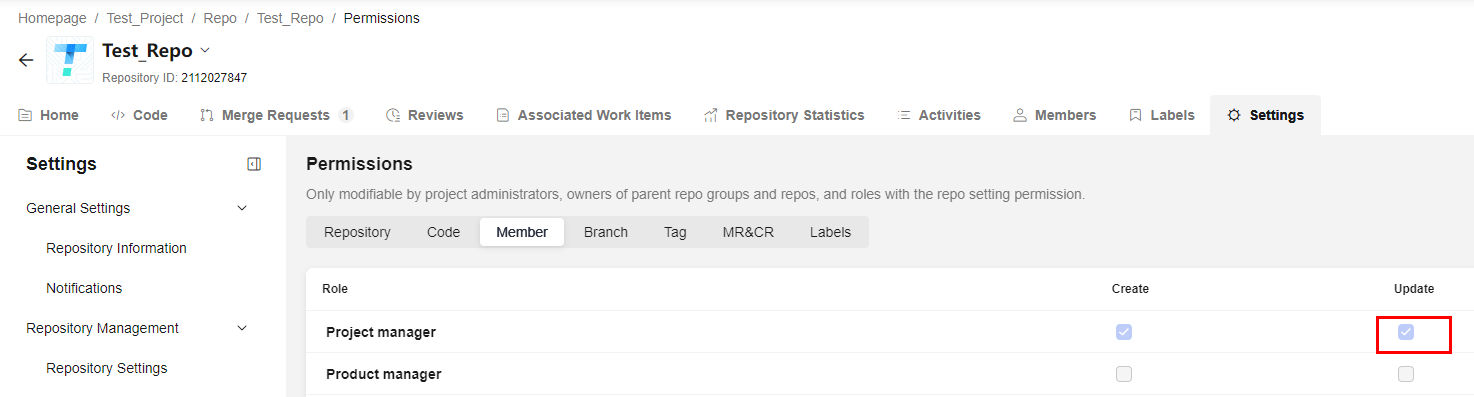Image resolution: width=1474 pixels, height=397 pixels.
Task: Open the Members tab
Action: pyautogui.click(x=1054, y=115)
